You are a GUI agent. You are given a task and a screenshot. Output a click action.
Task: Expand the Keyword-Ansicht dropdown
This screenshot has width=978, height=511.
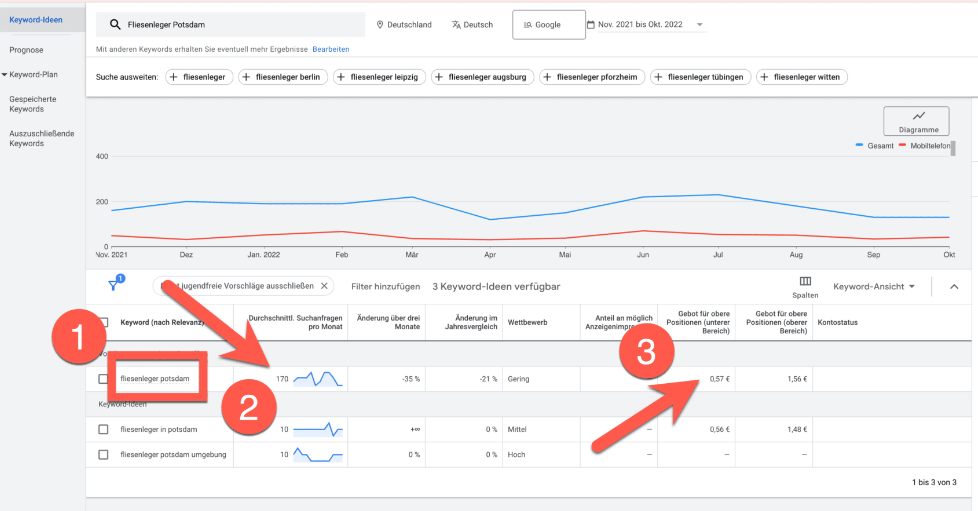874,287
